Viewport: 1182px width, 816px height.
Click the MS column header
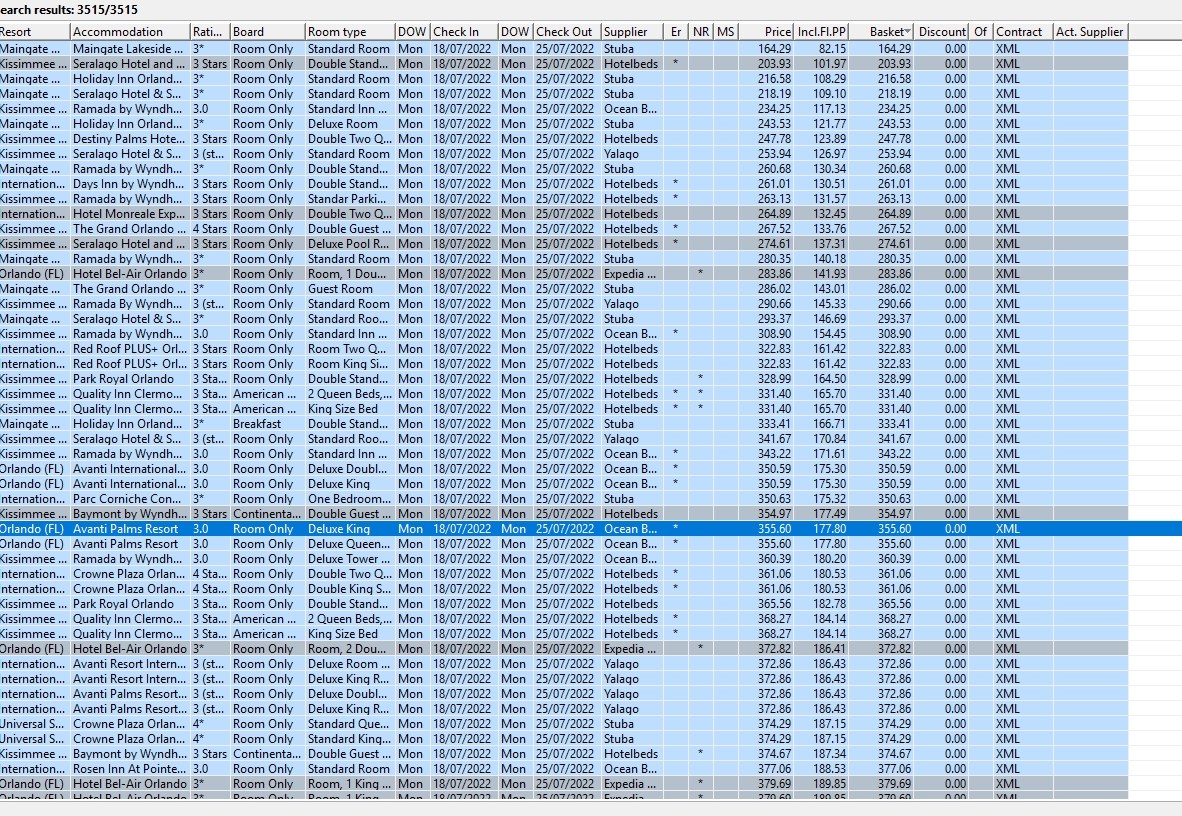(x=725, y=32)
